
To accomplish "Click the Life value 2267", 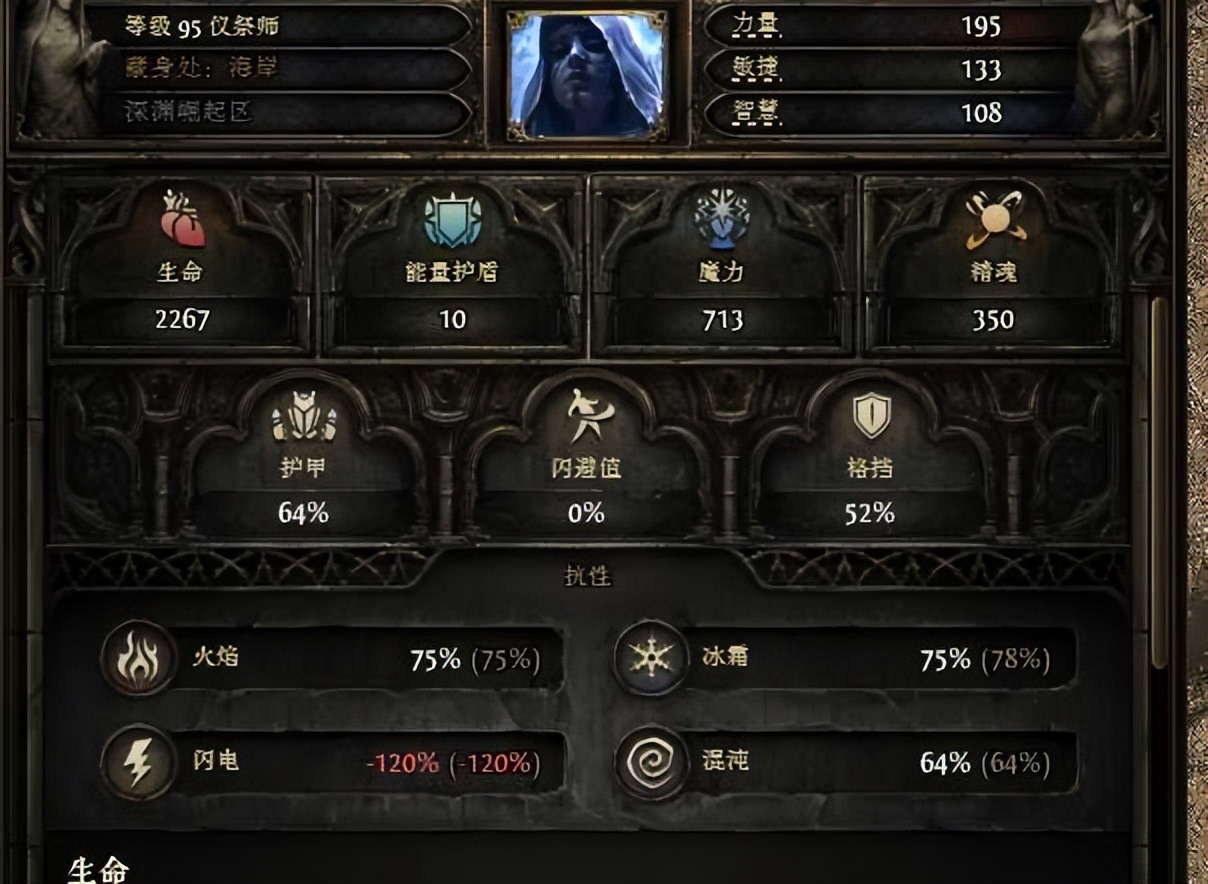I will click(x=182, y=320).
